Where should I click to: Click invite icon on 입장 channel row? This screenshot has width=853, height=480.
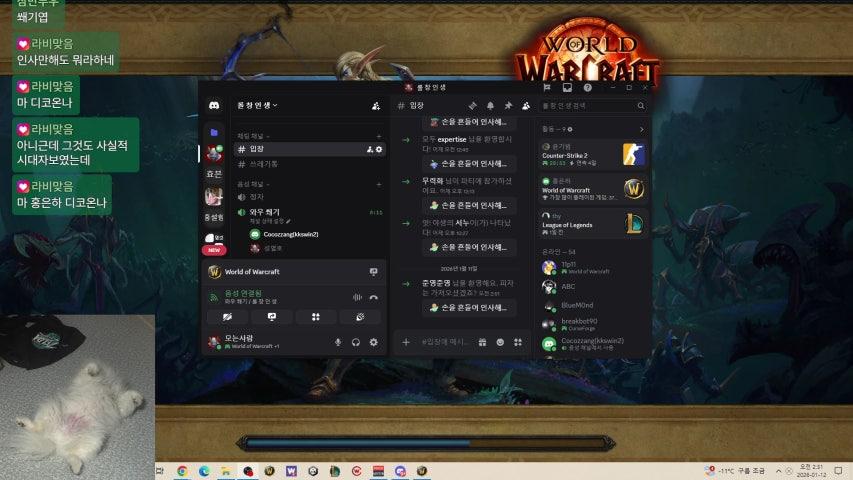(370, 149)
